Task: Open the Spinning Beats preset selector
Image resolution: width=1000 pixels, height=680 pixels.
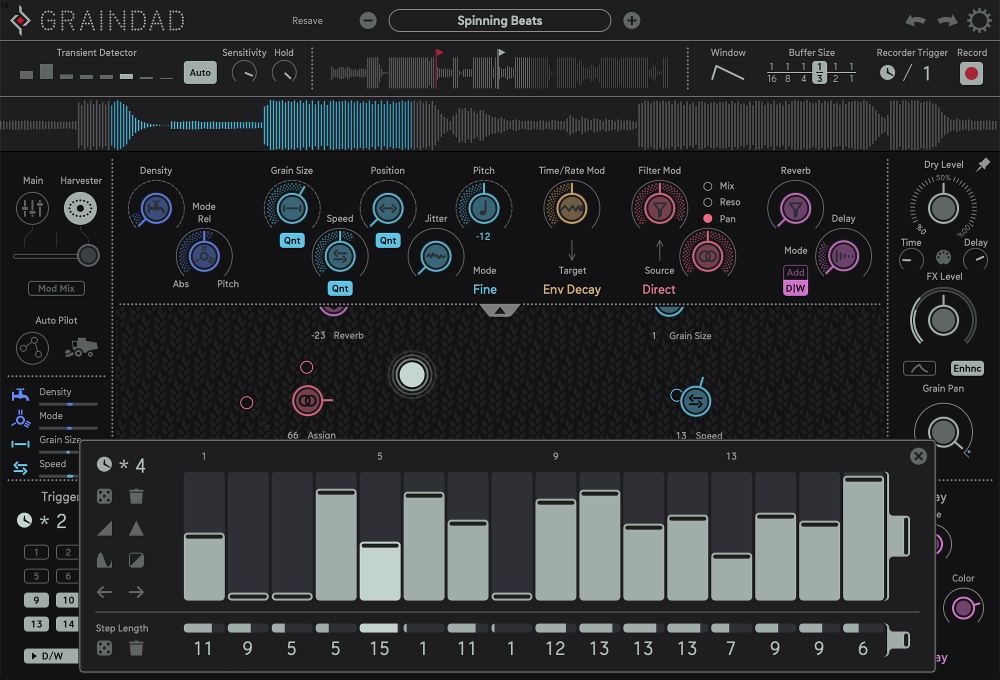Action: (499, 21)
